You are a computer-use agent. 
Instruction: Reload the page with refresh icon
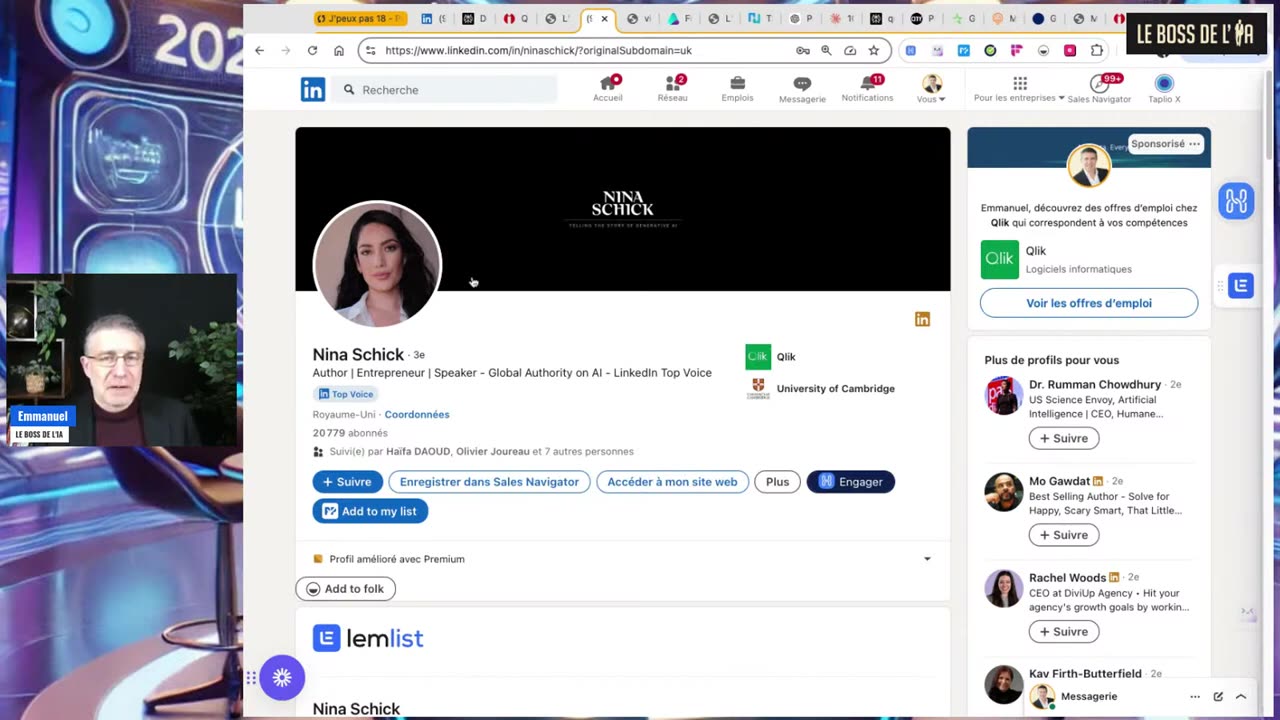[x=312, y=50]
